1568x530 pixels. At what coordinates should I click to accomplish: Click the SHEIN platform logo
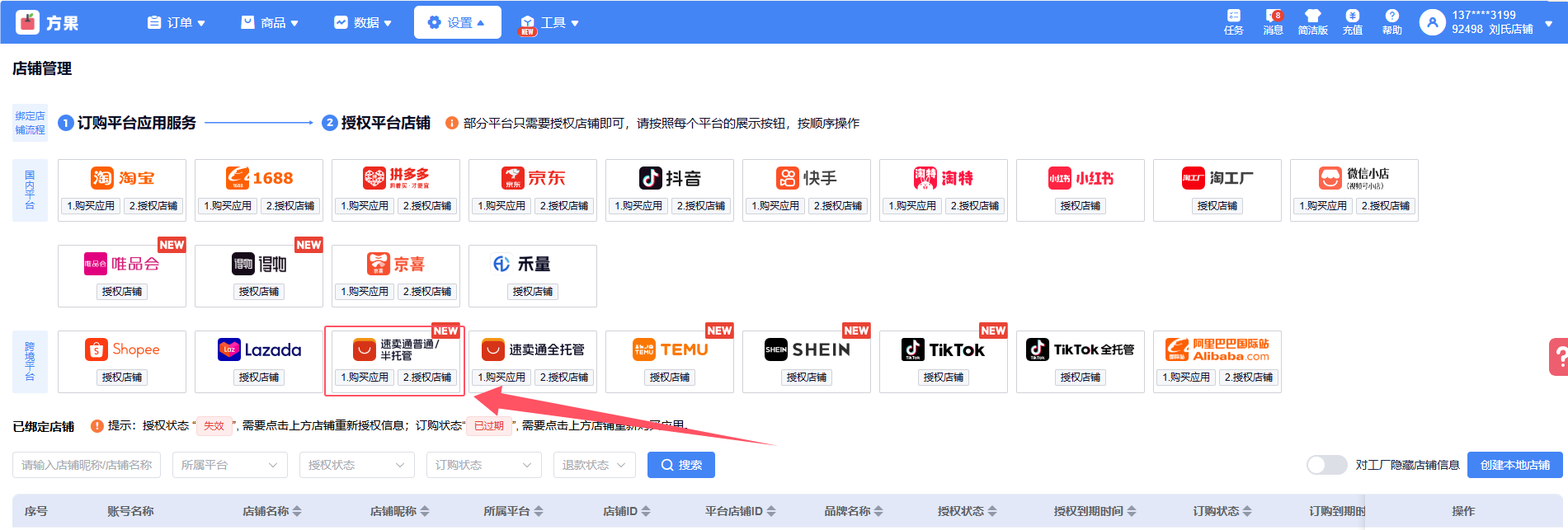[x=807, y=349]
